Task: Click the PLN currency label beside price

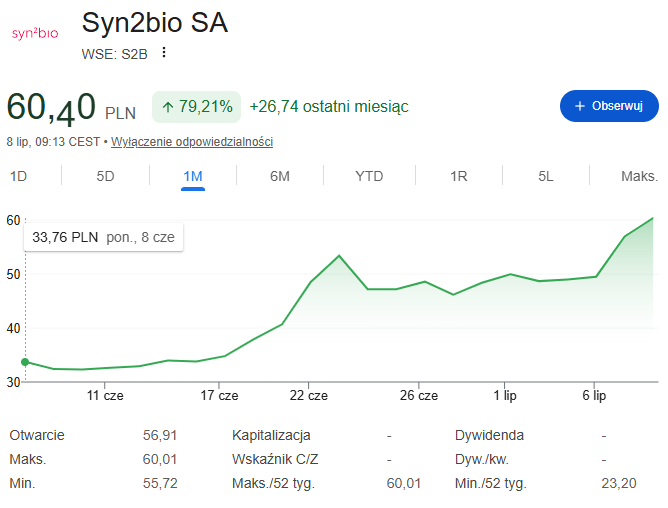Action: point(121,113)
